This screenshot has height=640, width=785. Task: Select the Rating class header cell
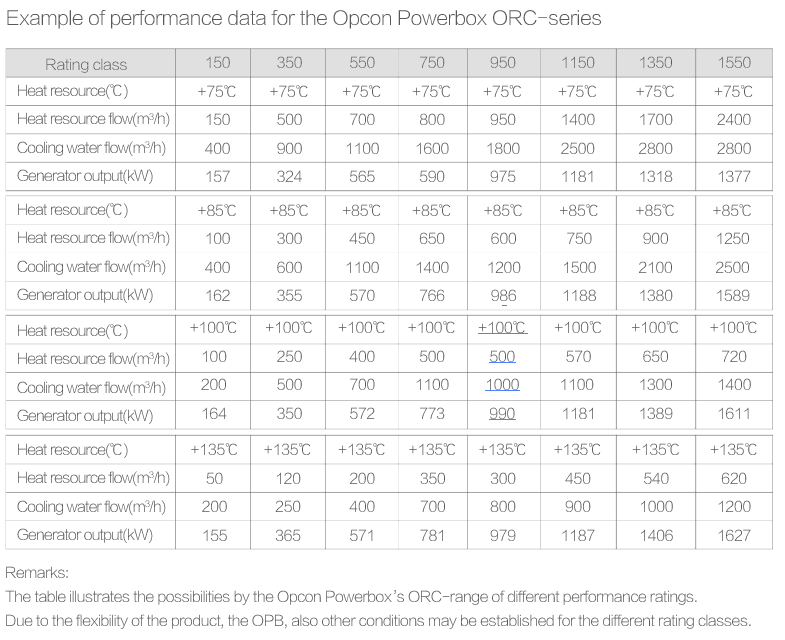click(x=86, y=64)
